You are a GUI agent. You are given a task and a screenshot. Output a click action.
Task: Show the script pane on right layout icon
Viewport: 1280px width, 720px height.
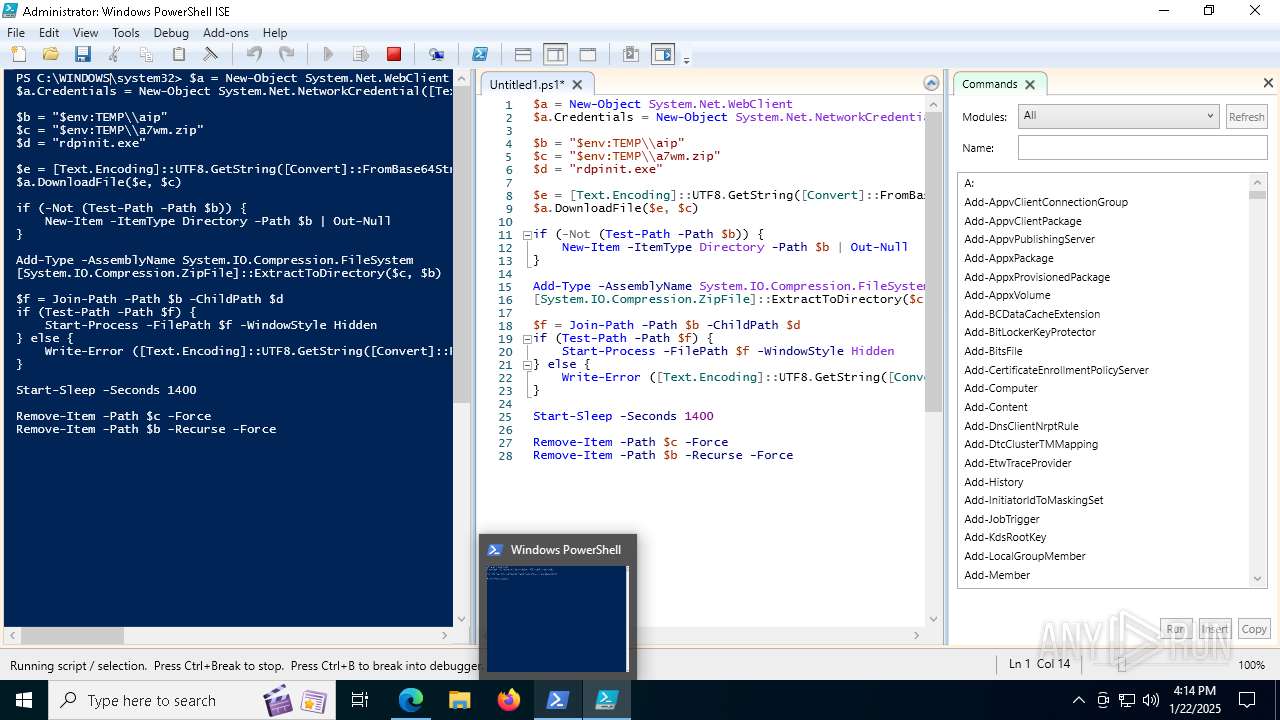tap(555, 54)
